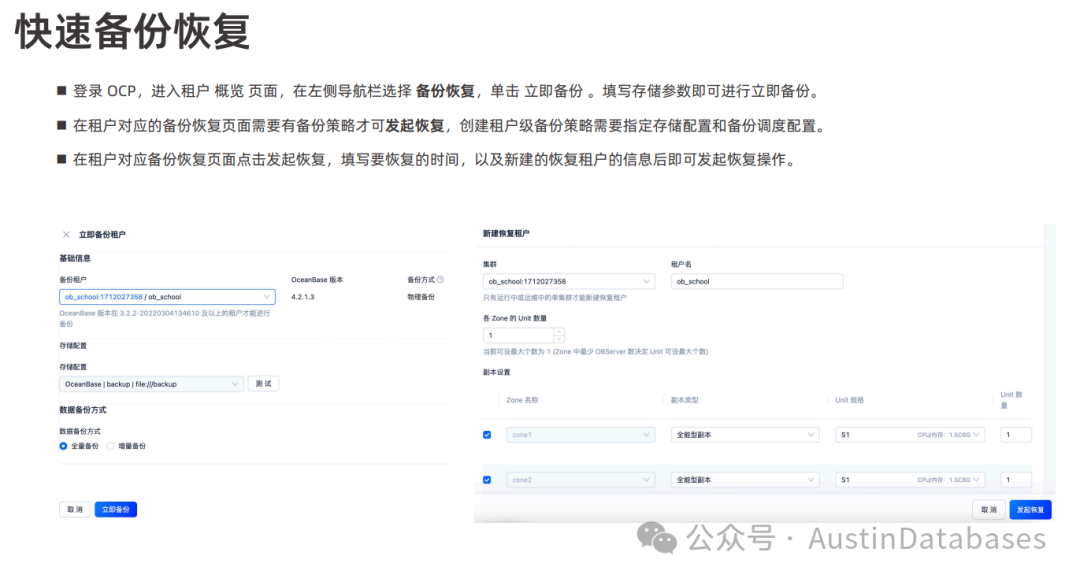Open the S1 Unit 规格 dropdown for zone1
The image size is (1080, 582).
(x=910, y=435)
